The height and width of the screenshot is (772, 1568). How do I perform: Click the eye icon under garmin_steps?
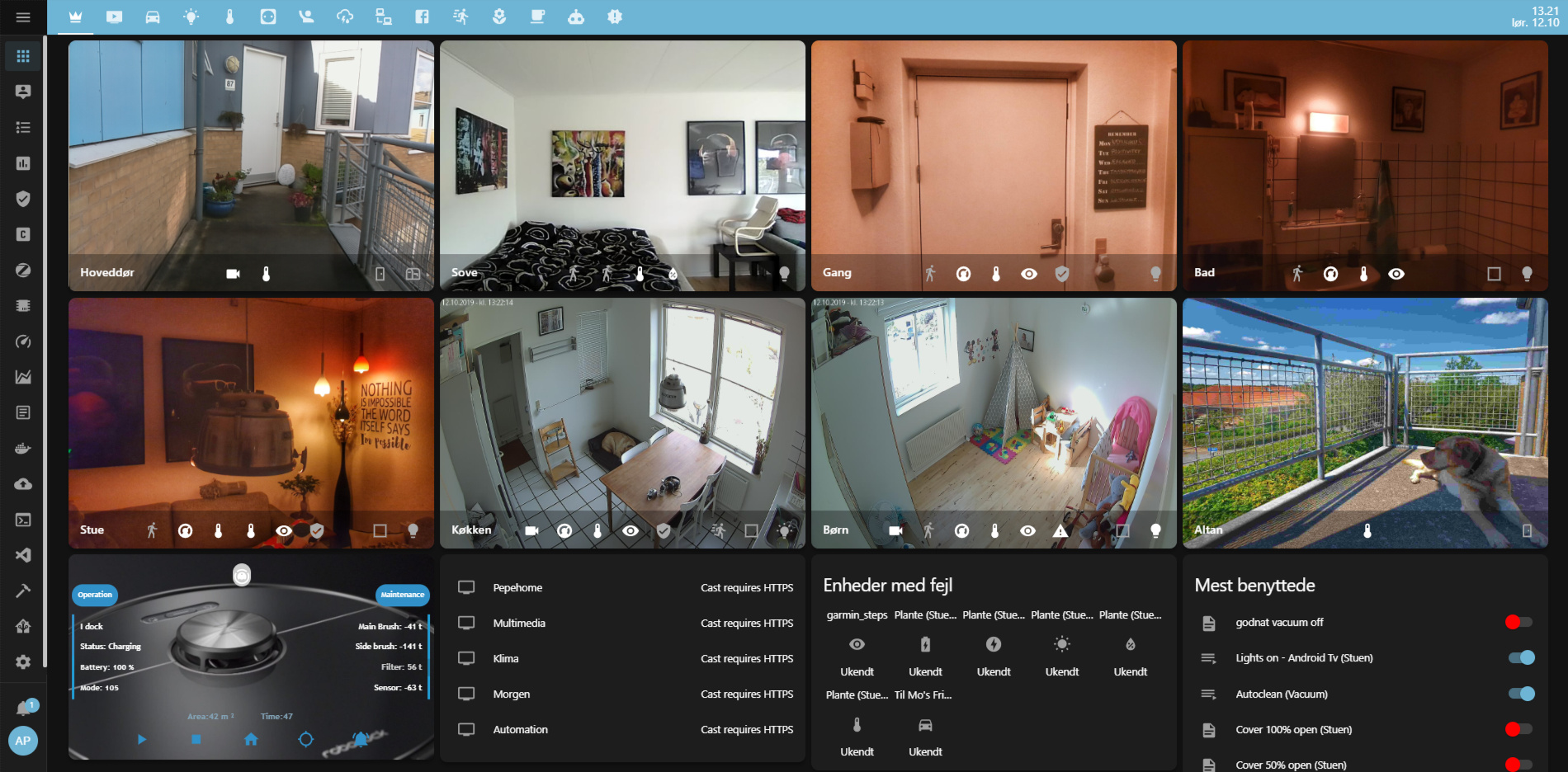click(x=857, y=644)
